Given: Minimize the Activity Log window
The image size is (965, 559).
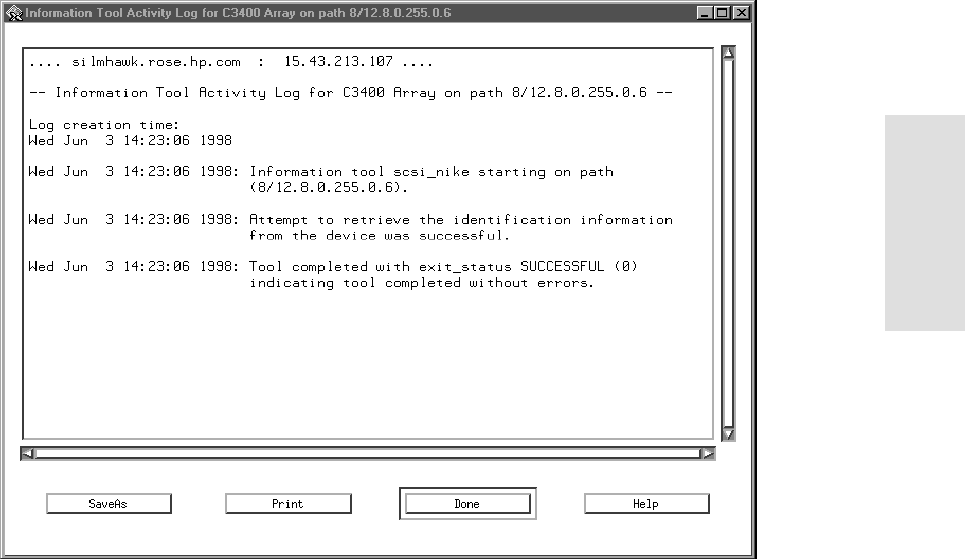Looking at the screenshot, I should [705, 13].
